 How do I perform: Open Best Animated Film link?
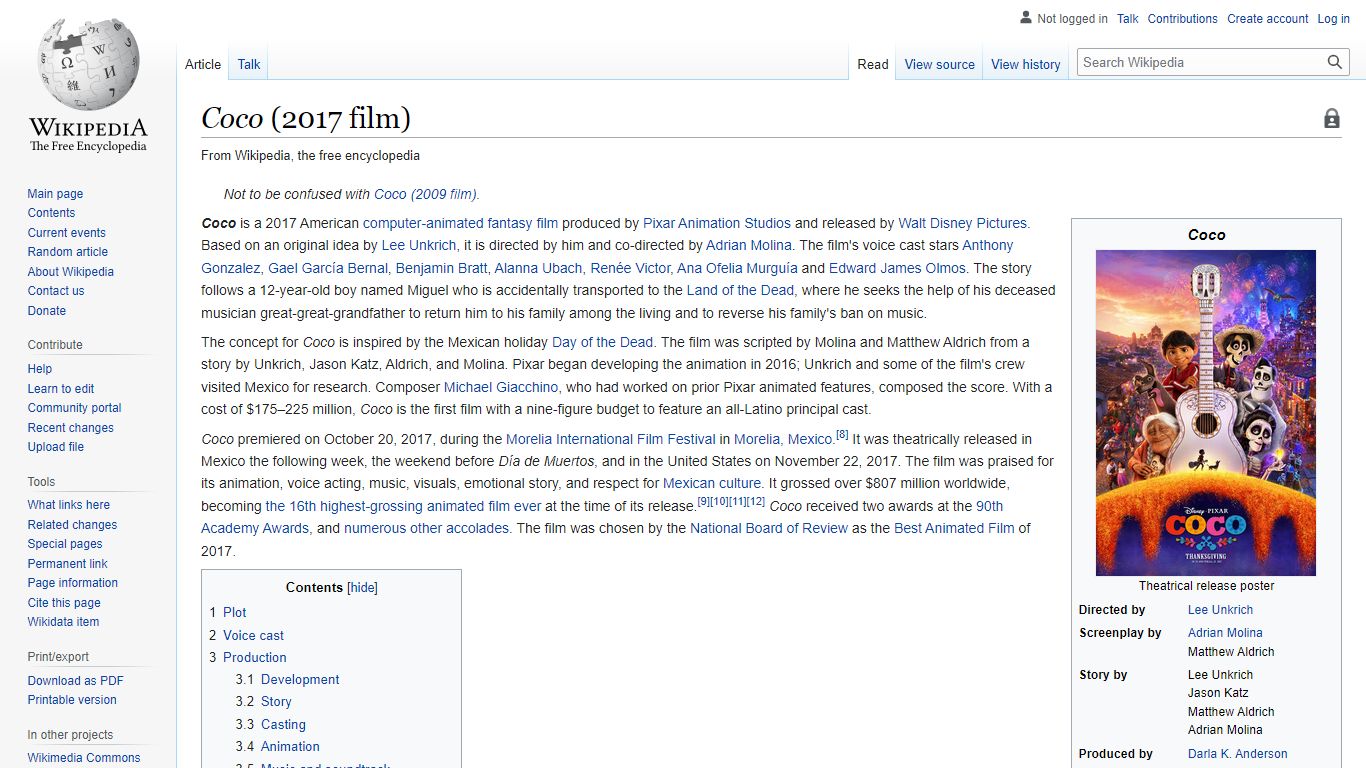(x=954, y=528)
